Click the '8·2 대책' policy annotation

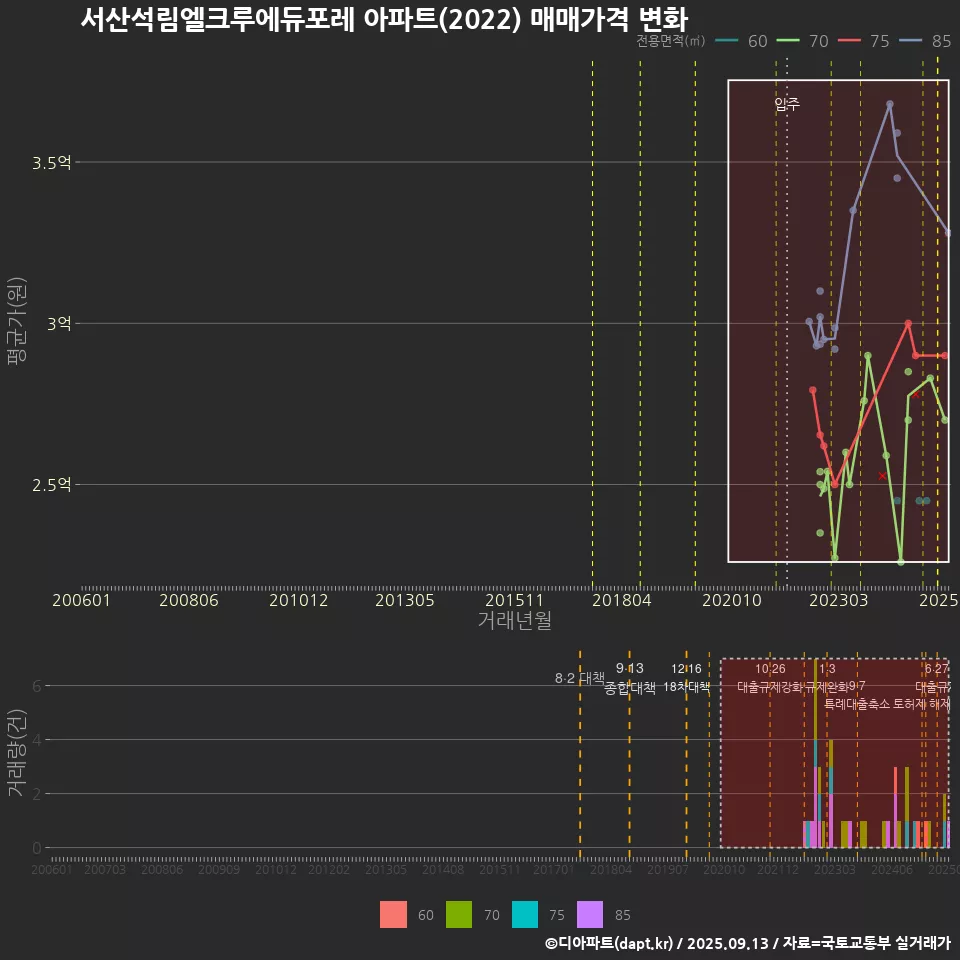click(x=580, y=678)
